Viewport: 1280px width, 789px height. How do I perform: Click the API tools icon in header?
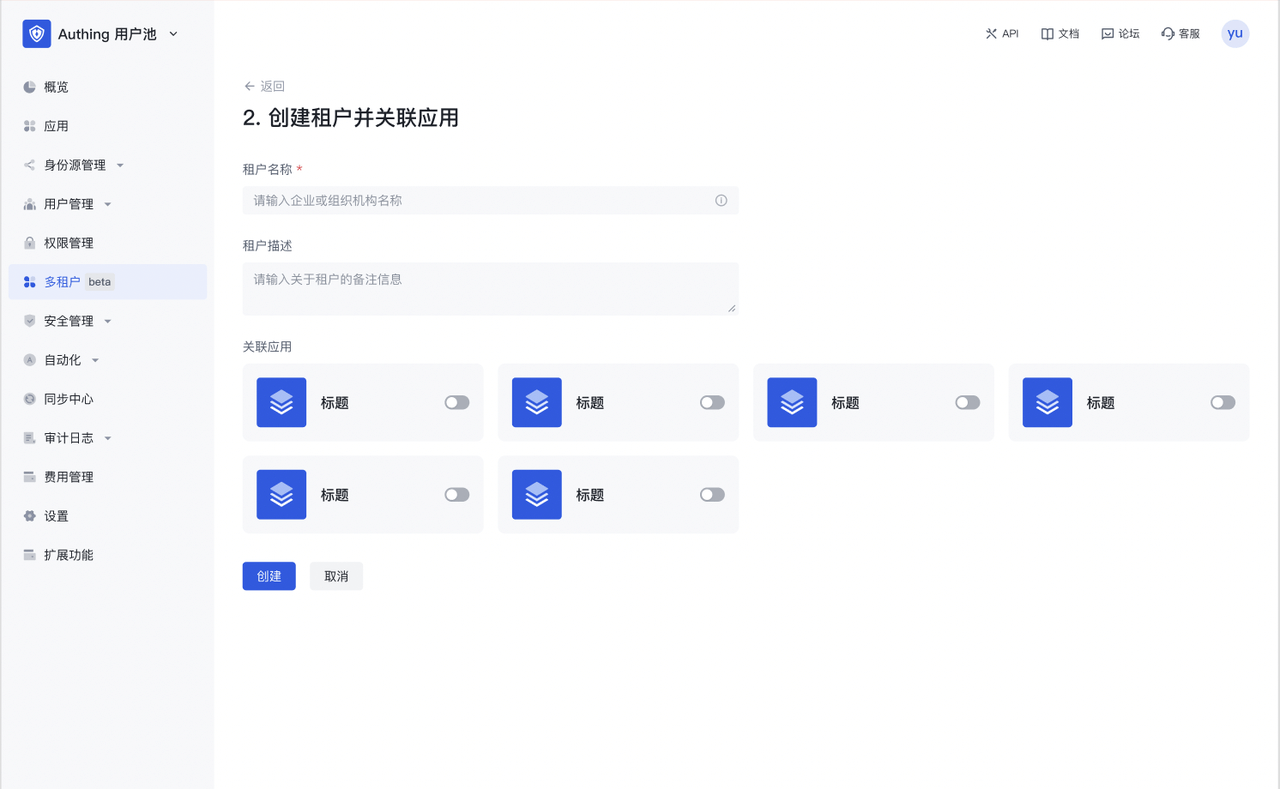(991, 34)
